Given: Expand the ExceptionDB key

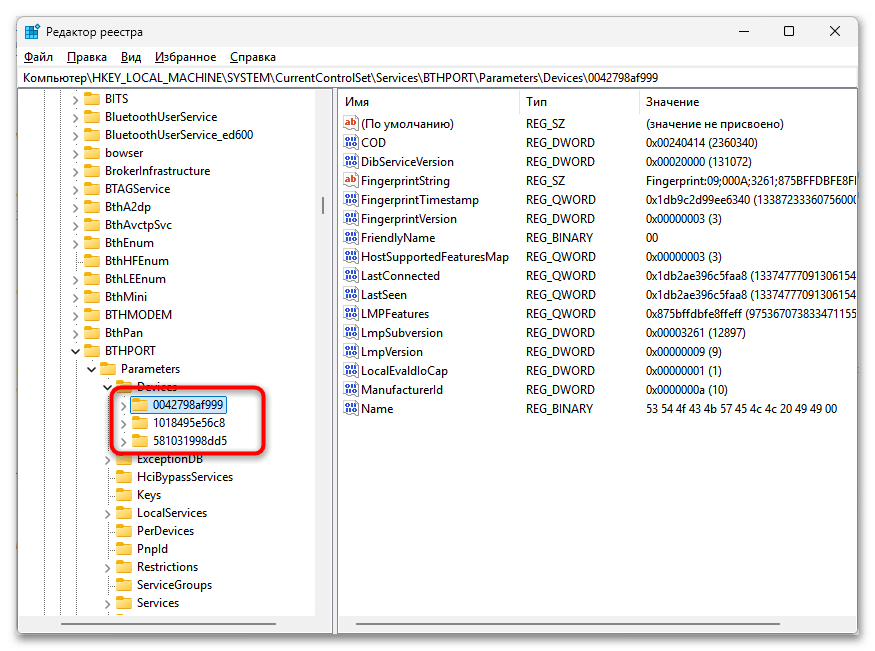Looking at the screenshot, I should (x=108, y=459).
